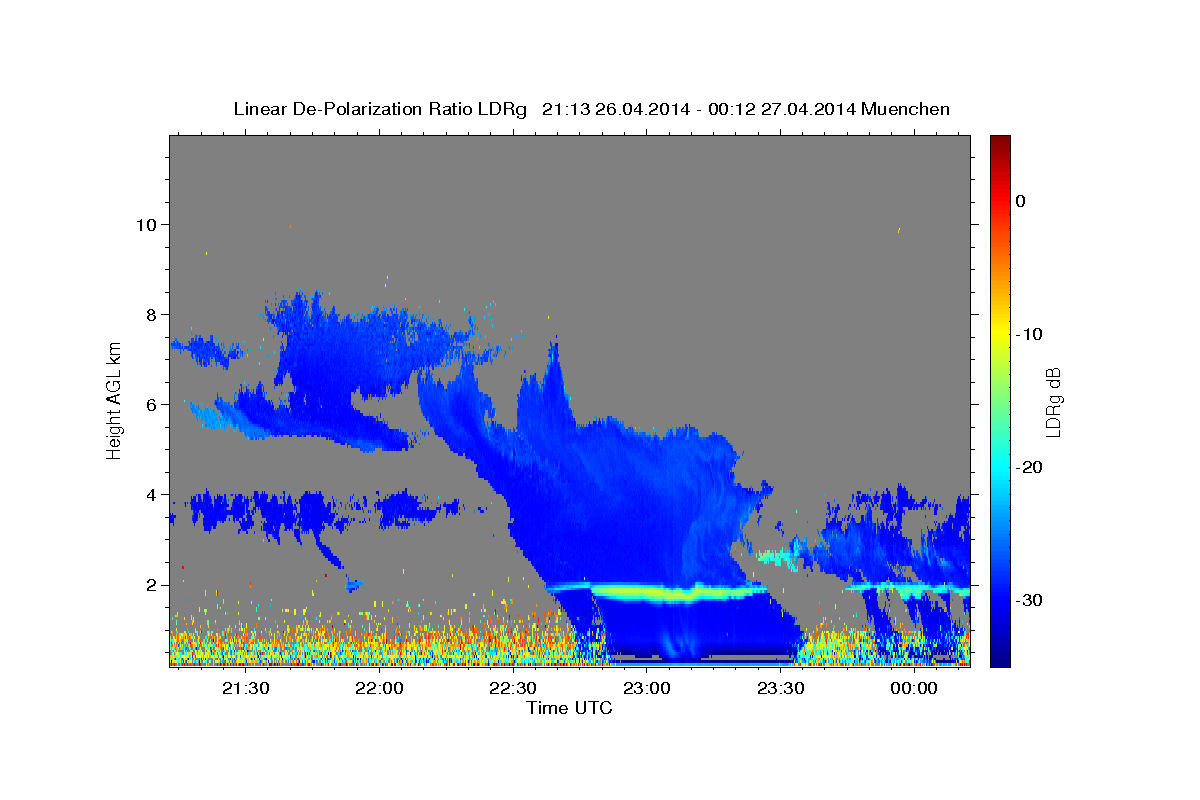
Task: Click the colorbar value -20
Action: pyautogui.click(x=1029, y=467)
